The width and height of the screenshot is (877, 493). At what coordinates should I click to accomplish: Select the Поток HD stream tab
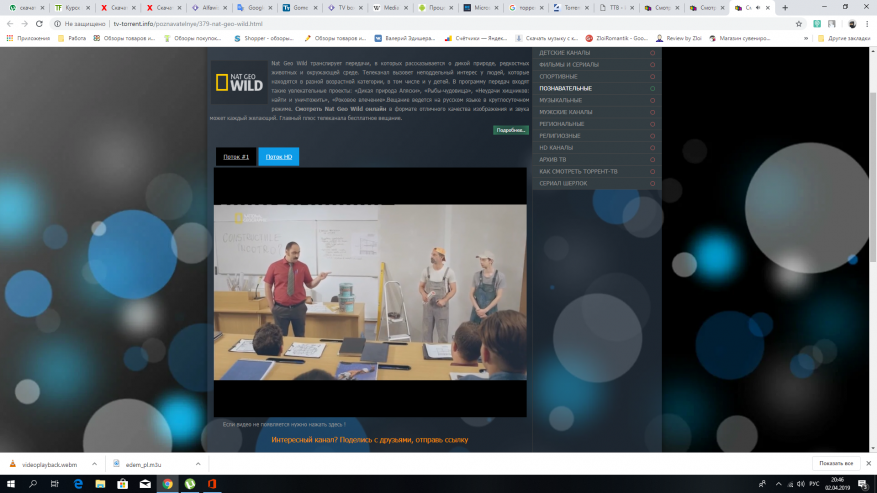pyautogui.click(x=279, y=157)
